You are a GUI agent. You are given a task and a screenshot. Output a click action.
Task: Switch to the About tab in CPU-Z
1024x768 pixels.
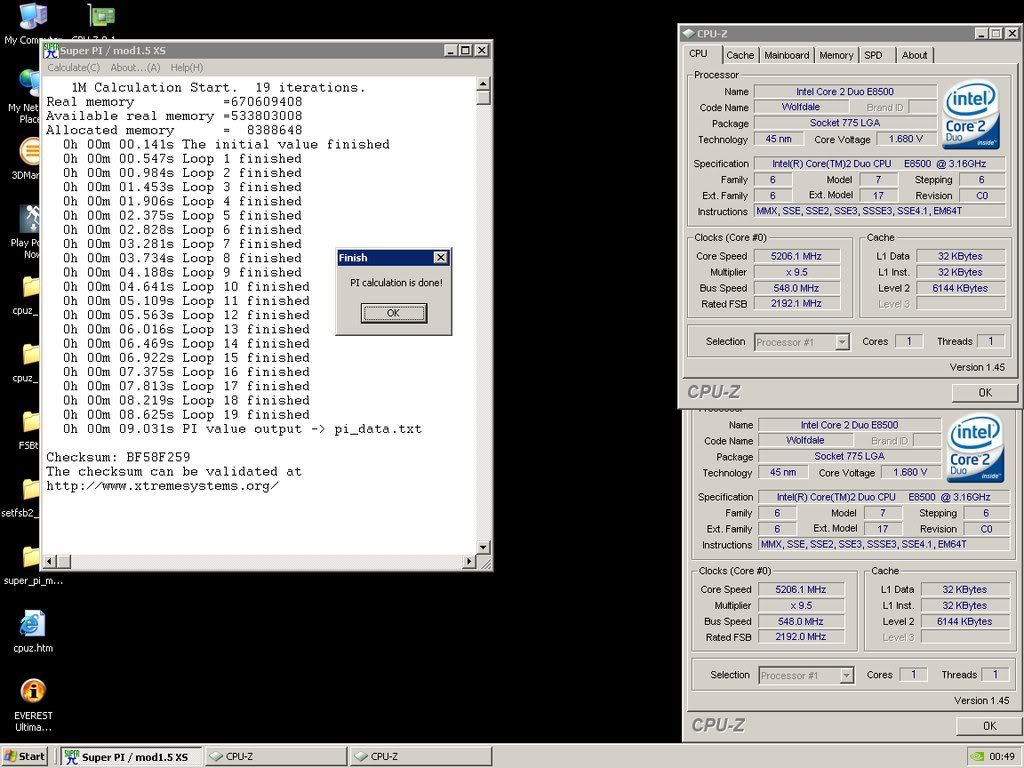tap(914, 56)
